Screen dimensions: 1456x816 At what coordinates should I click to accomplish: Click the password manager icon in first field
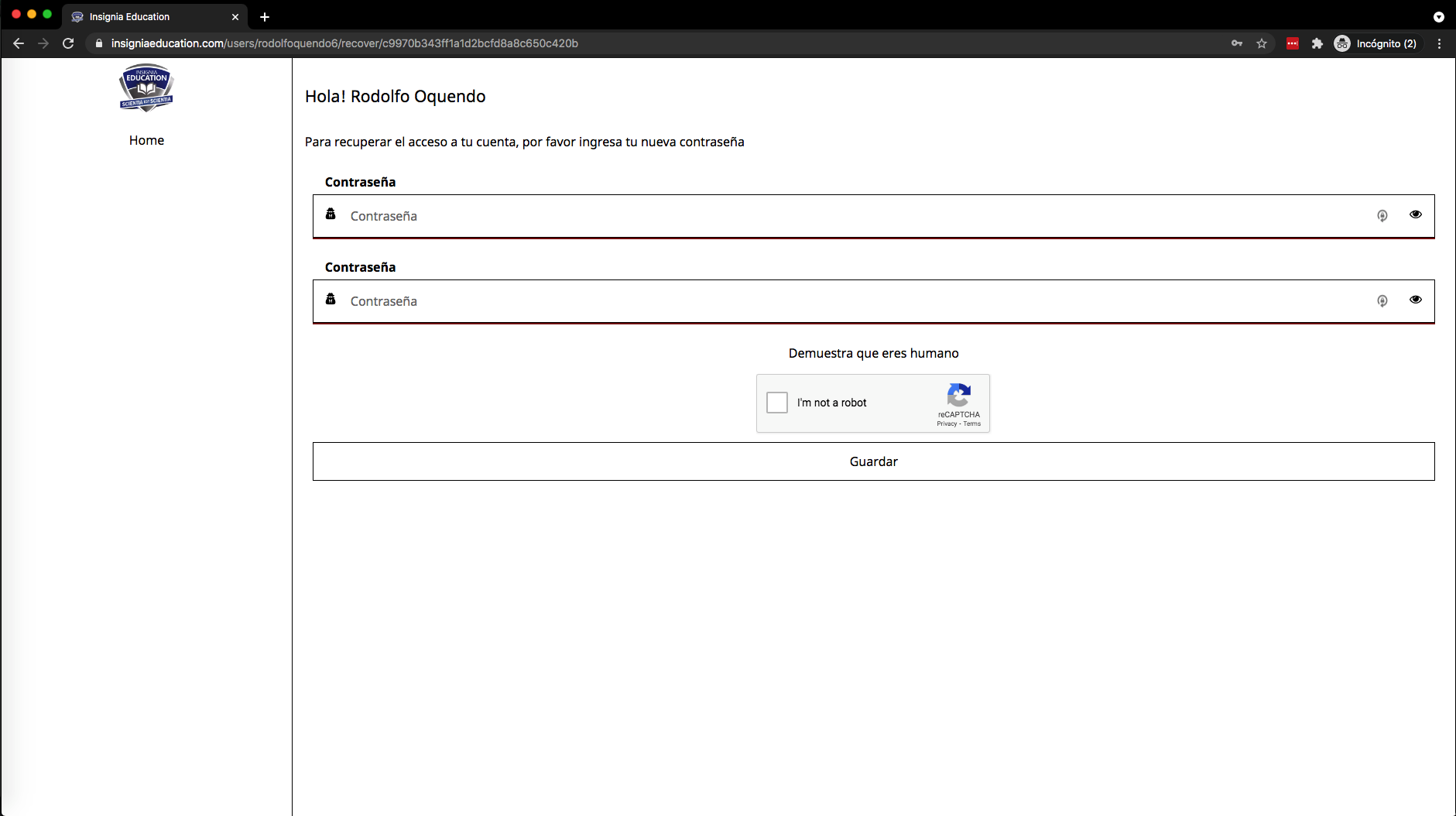(x=1382, y=216)
